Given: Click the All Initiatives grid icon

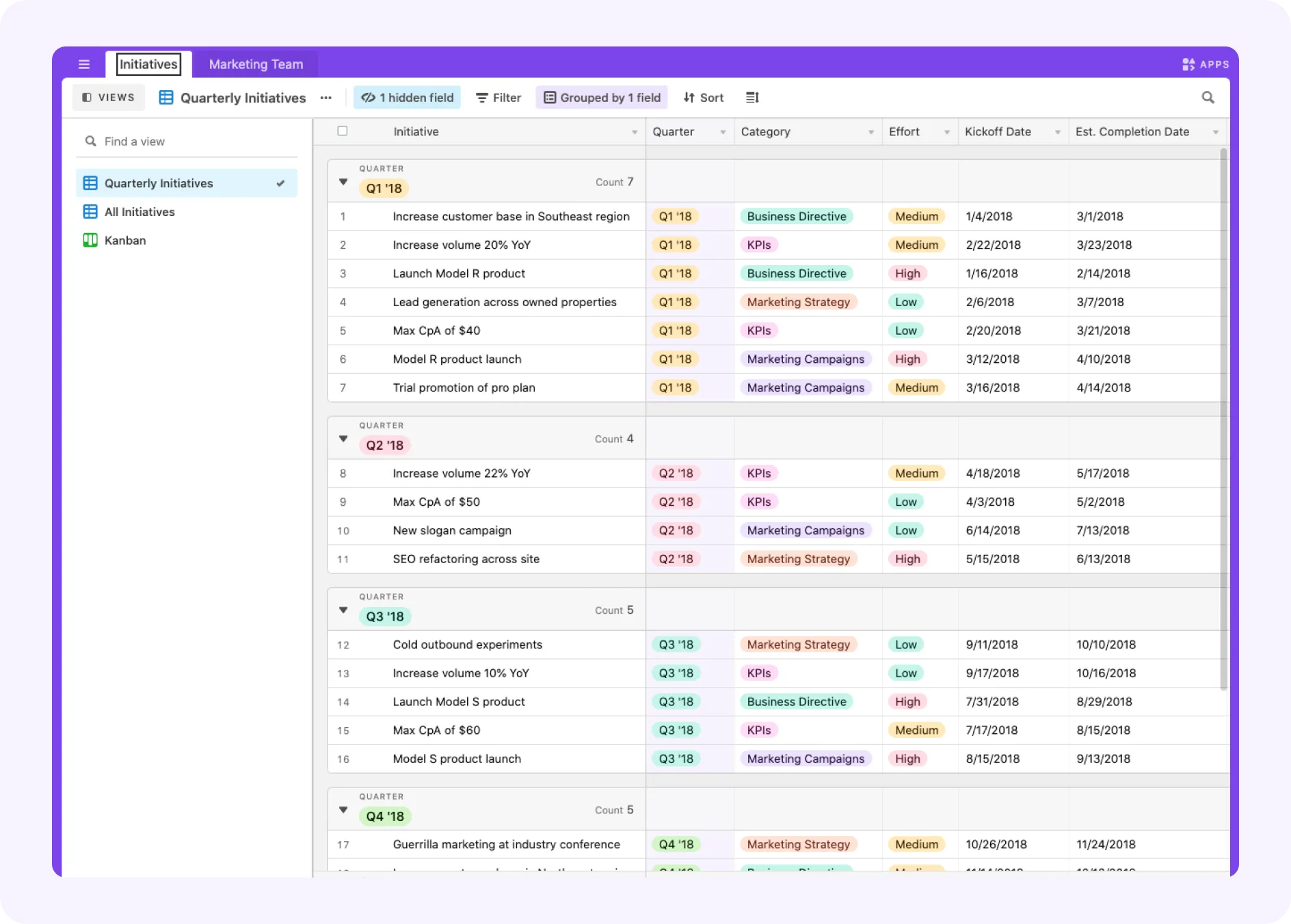Looking at the screenshot, I should [90, 212].
